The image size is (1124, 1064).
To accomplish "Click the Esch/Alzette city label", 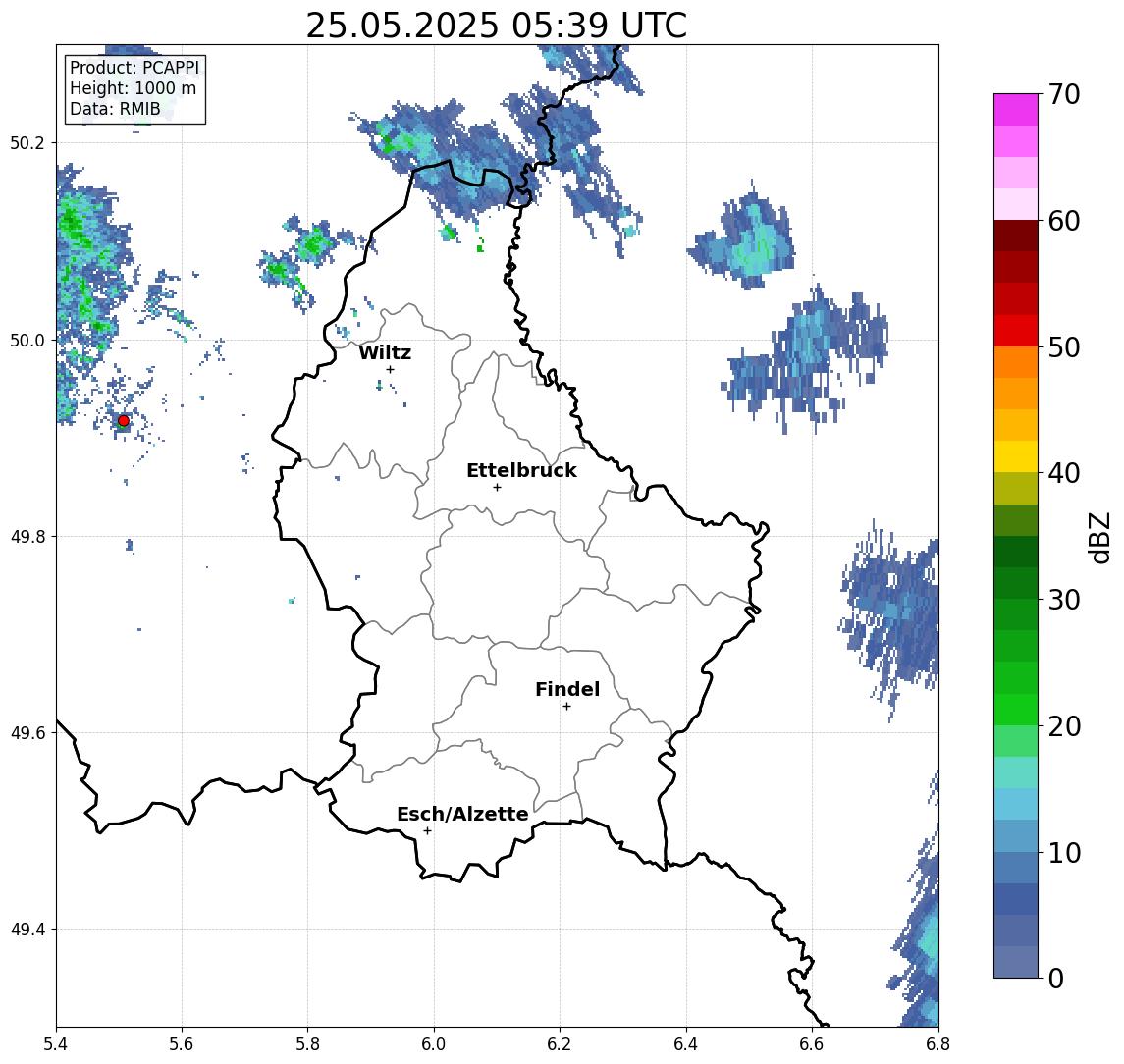I will tap(462, 814).
